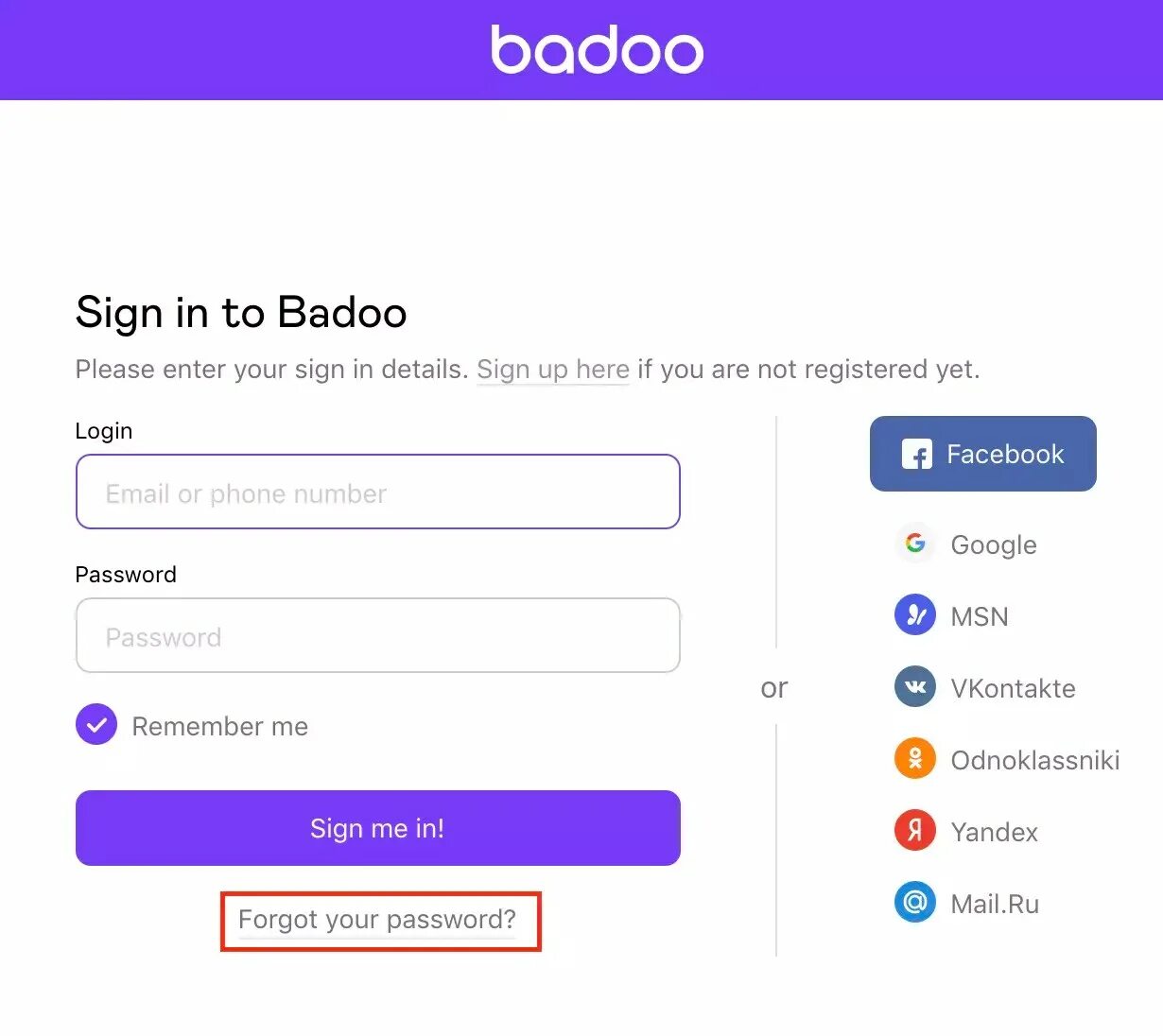Click the MSN butterfly icon
This screenshot has width=1163, height=1036.
[915, 615]
